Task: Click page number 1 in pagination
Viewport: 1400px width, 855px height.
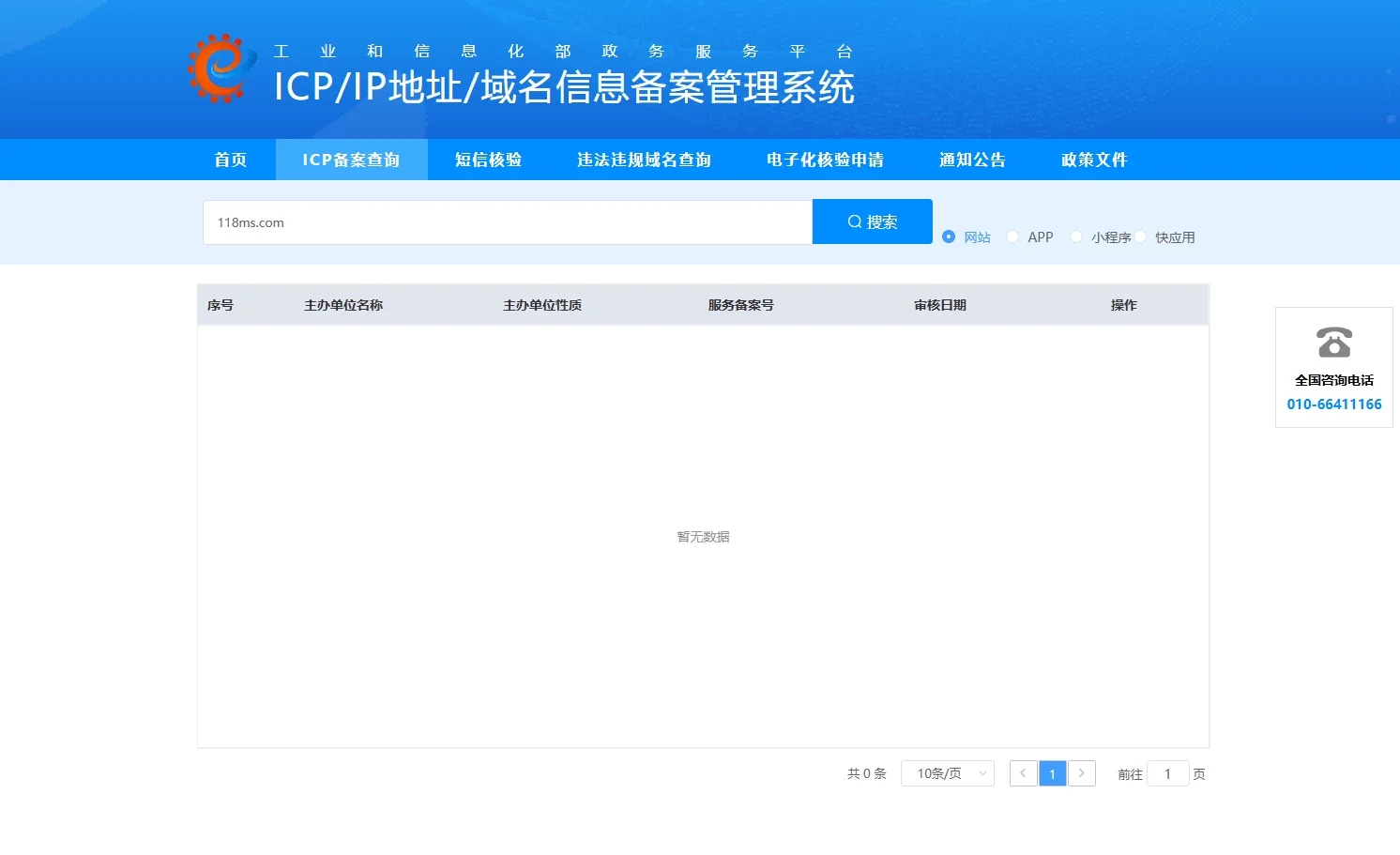Action: point(1053,773)
